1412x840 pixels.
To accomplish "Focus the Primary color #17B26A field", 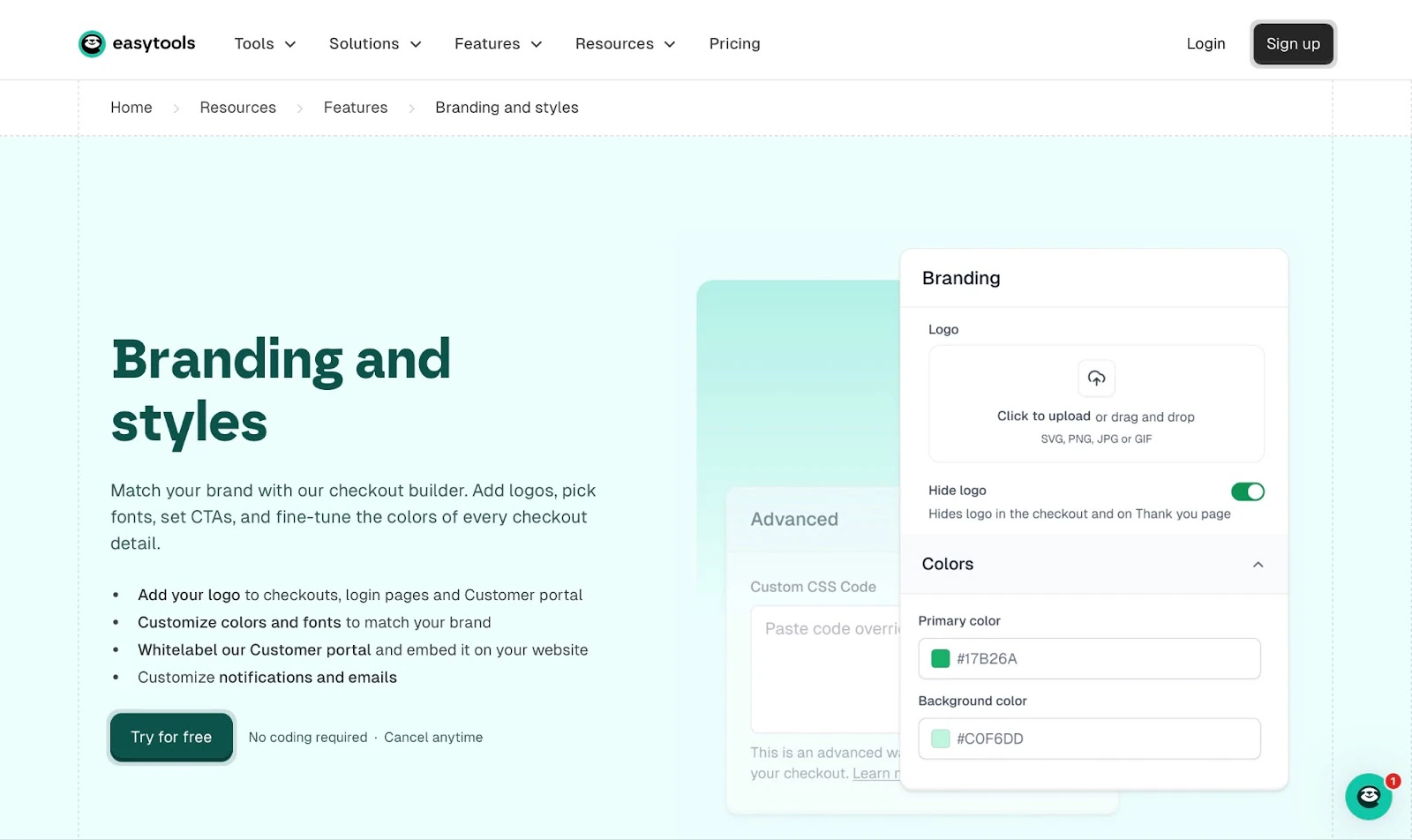I will (x=1089, y=658).
